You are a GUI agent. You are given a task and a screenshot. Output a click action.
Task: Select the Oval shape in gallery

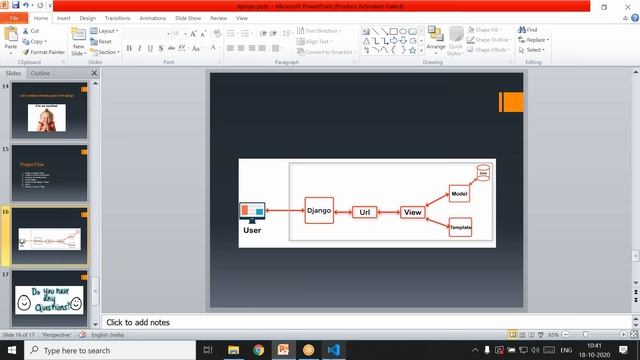tap(403, 31)
